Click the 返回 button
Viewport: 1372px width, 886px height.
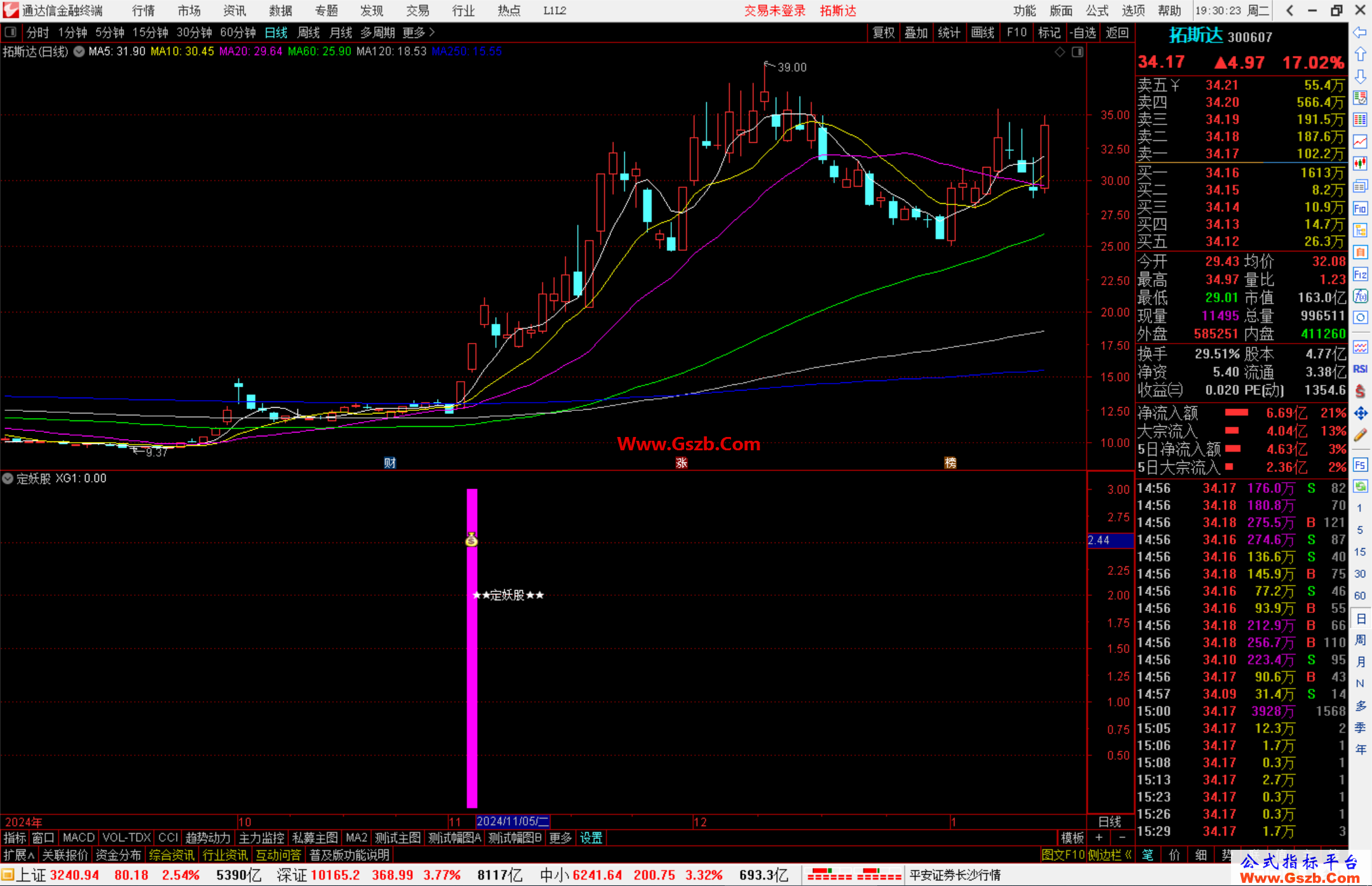pos(1117,32)
